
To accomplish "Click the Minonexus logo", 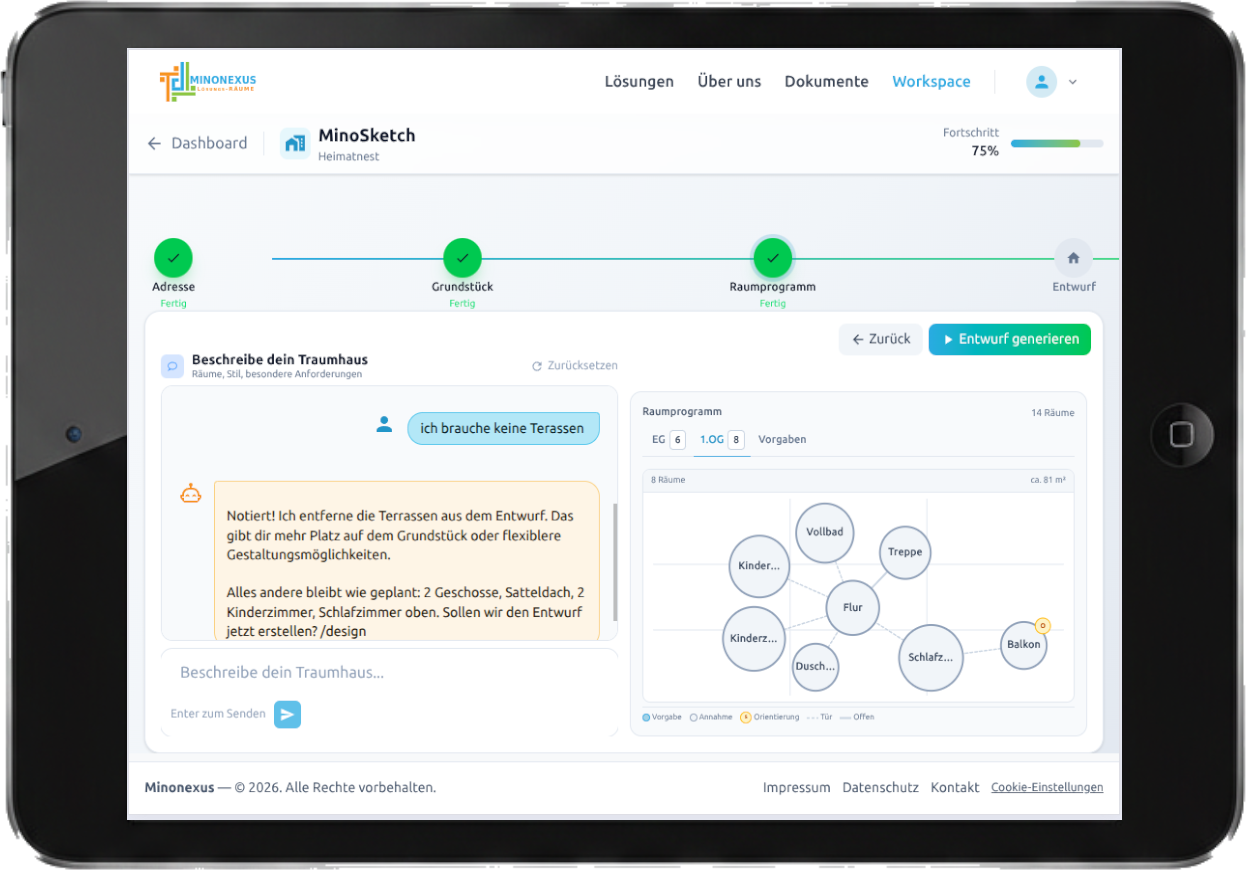I will (207, 82).
